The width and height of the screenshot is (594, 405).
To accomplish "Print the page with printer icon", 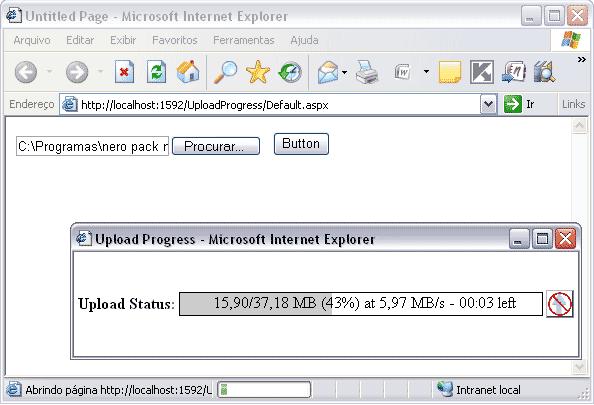I will (366, 72).
